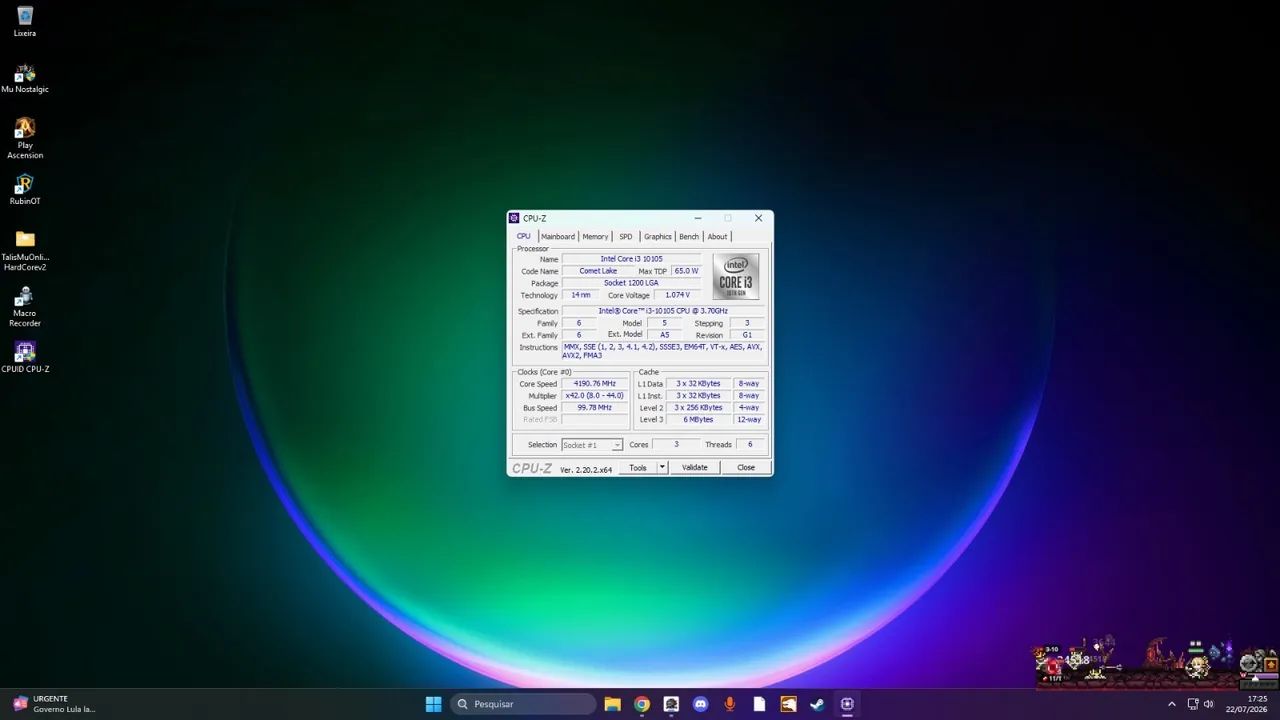
Task: Click the Level 3 12-way field
Action: tap(749, 420)
